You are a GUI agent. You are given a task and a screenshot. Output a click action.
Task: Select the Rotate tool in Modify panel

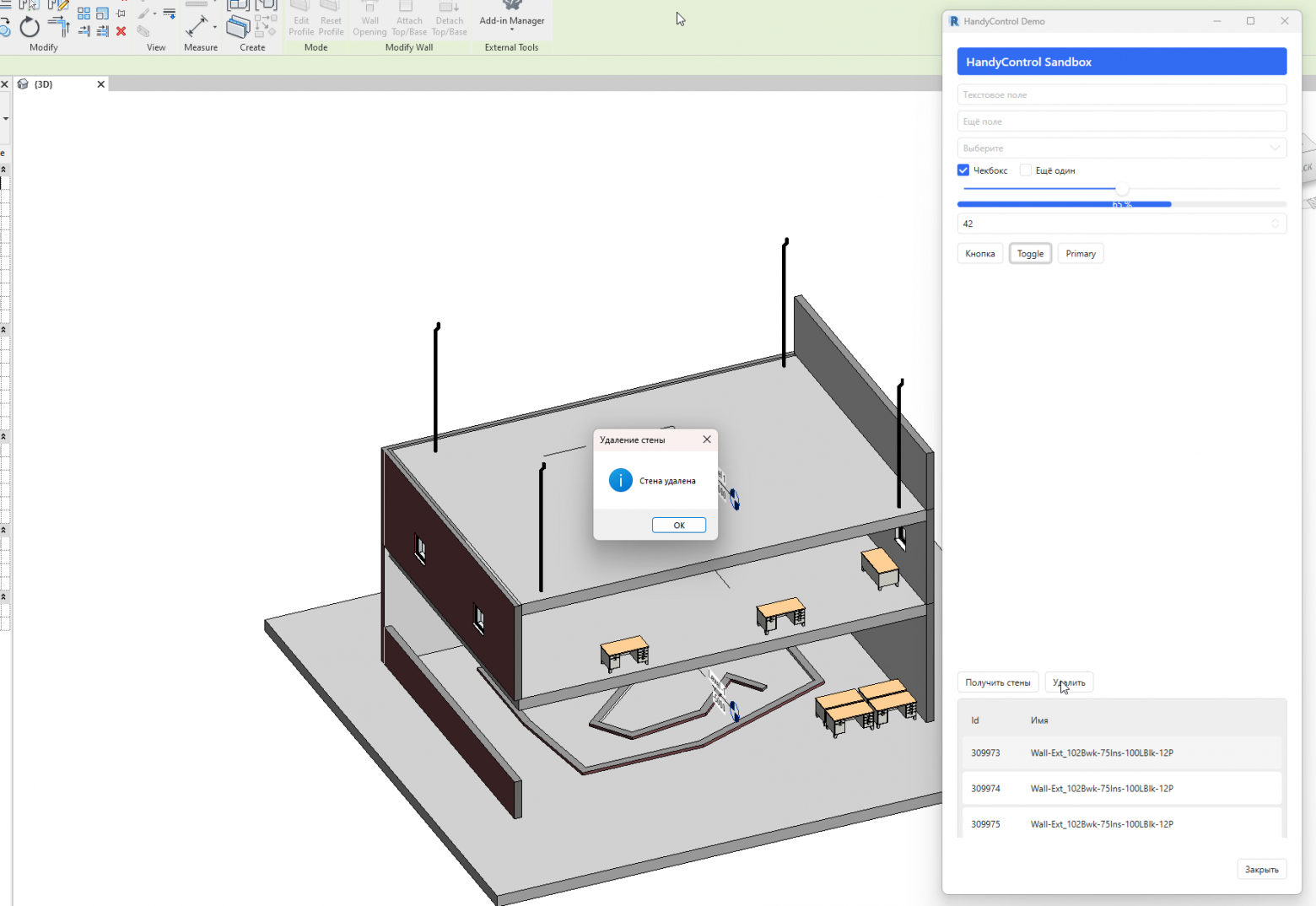point(30,28)
